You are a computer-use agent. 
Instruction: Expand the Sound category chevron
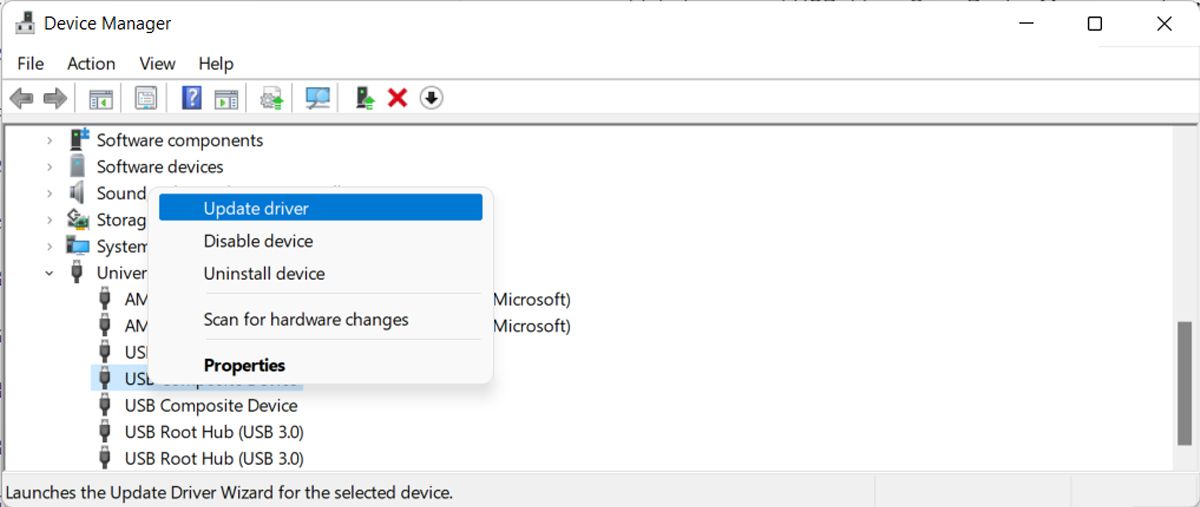pyautogui.click(x=49, y=193)
